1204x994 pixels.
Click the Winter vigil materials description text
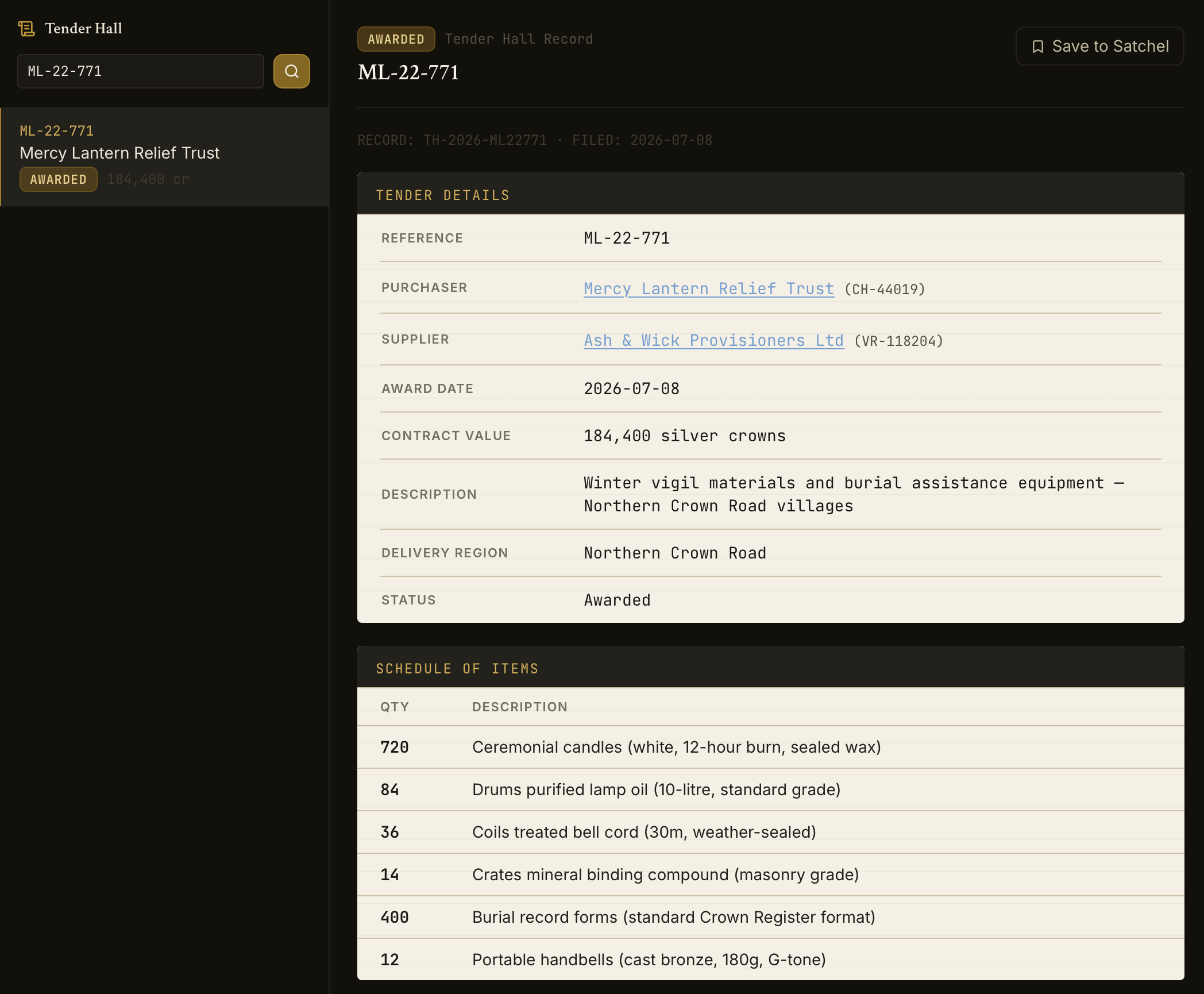coord(855,494)
